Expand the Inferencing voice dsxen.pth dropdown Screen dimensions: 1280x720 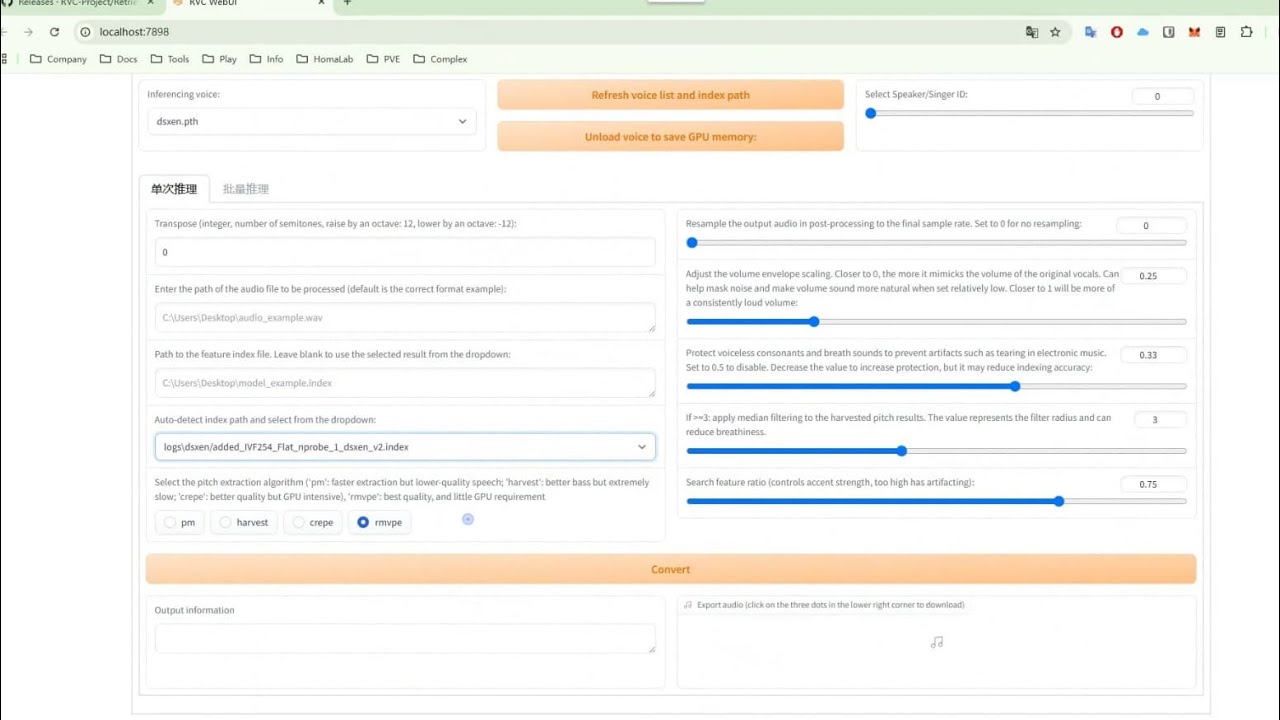(x=311, y=121)
